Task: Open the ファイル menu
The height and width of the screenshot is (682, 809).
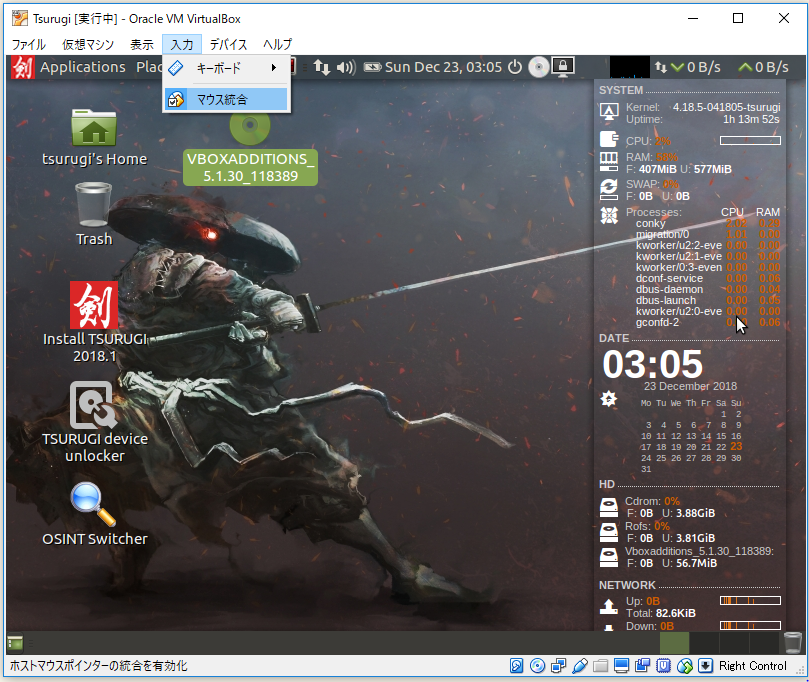Action: coord(29,44)
